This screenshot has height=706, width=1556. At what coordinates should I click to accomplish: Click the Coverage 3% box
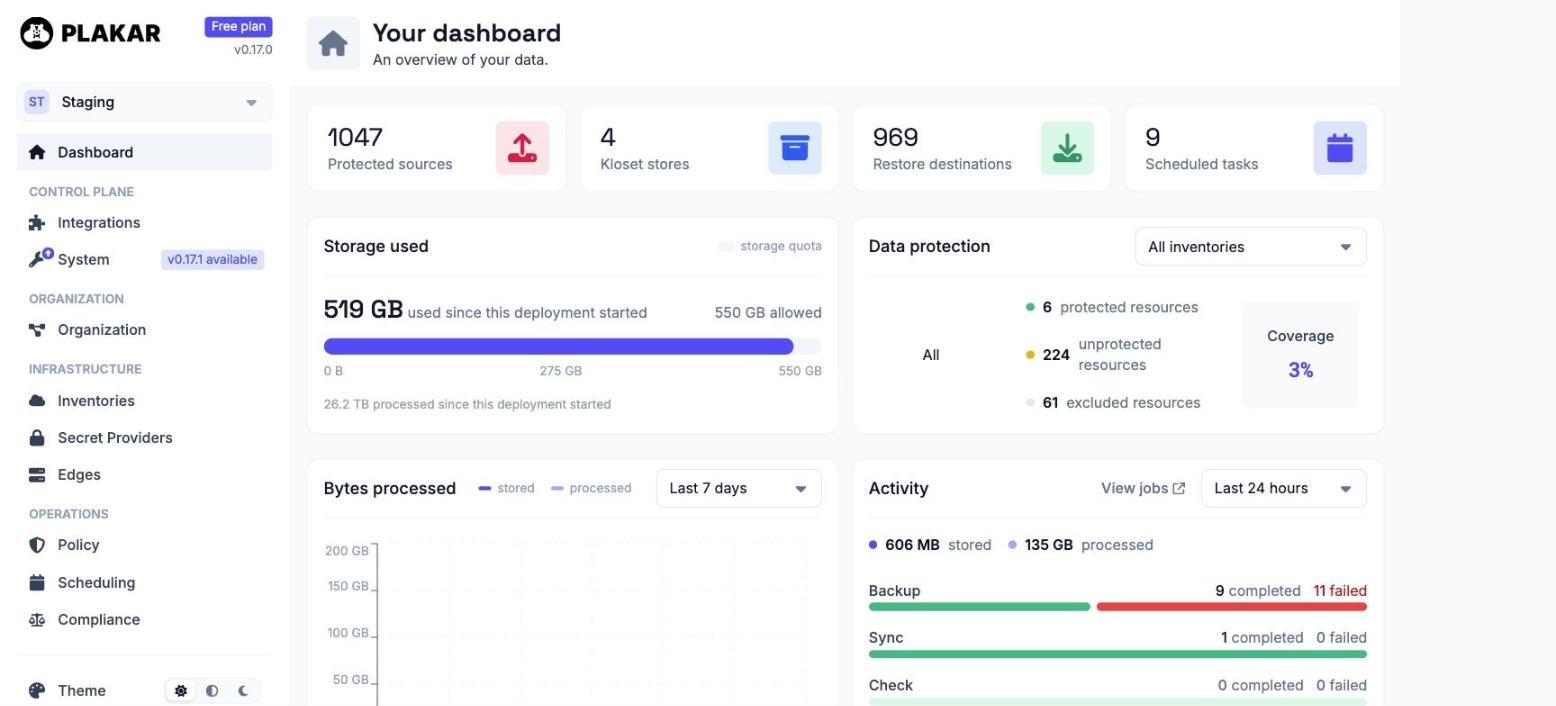(x=1300, y=354)
